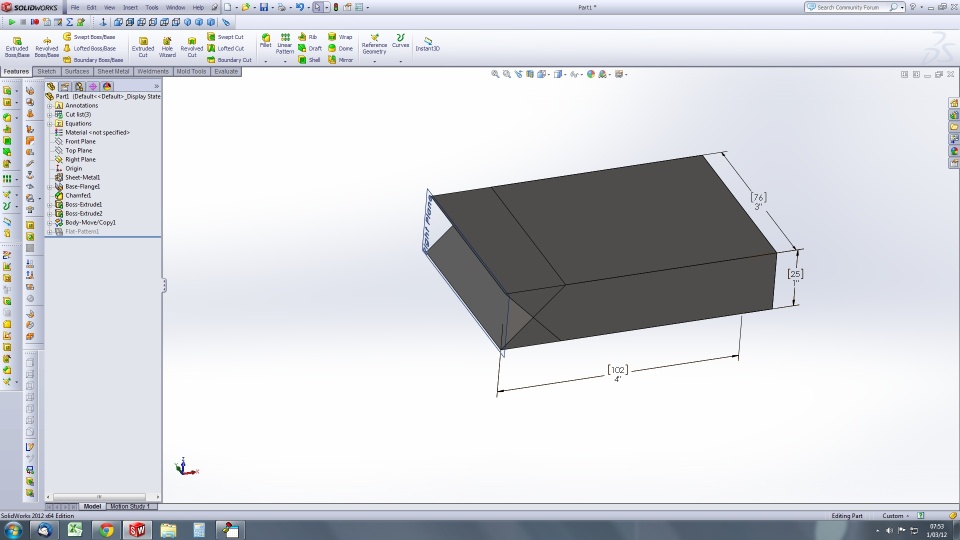Expand the Cut list(3) node

(x=50, y=114)
